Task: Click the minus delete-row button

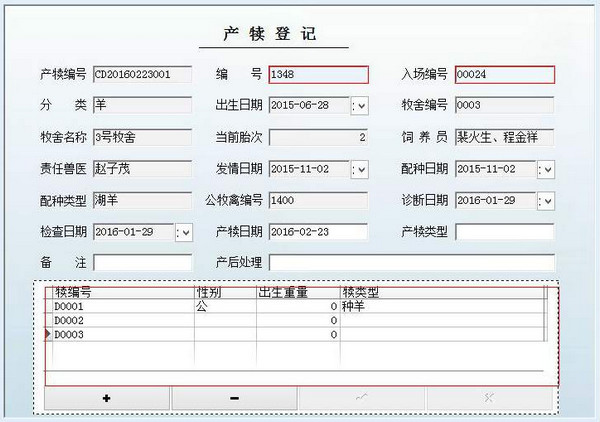Action: [234, 398]
